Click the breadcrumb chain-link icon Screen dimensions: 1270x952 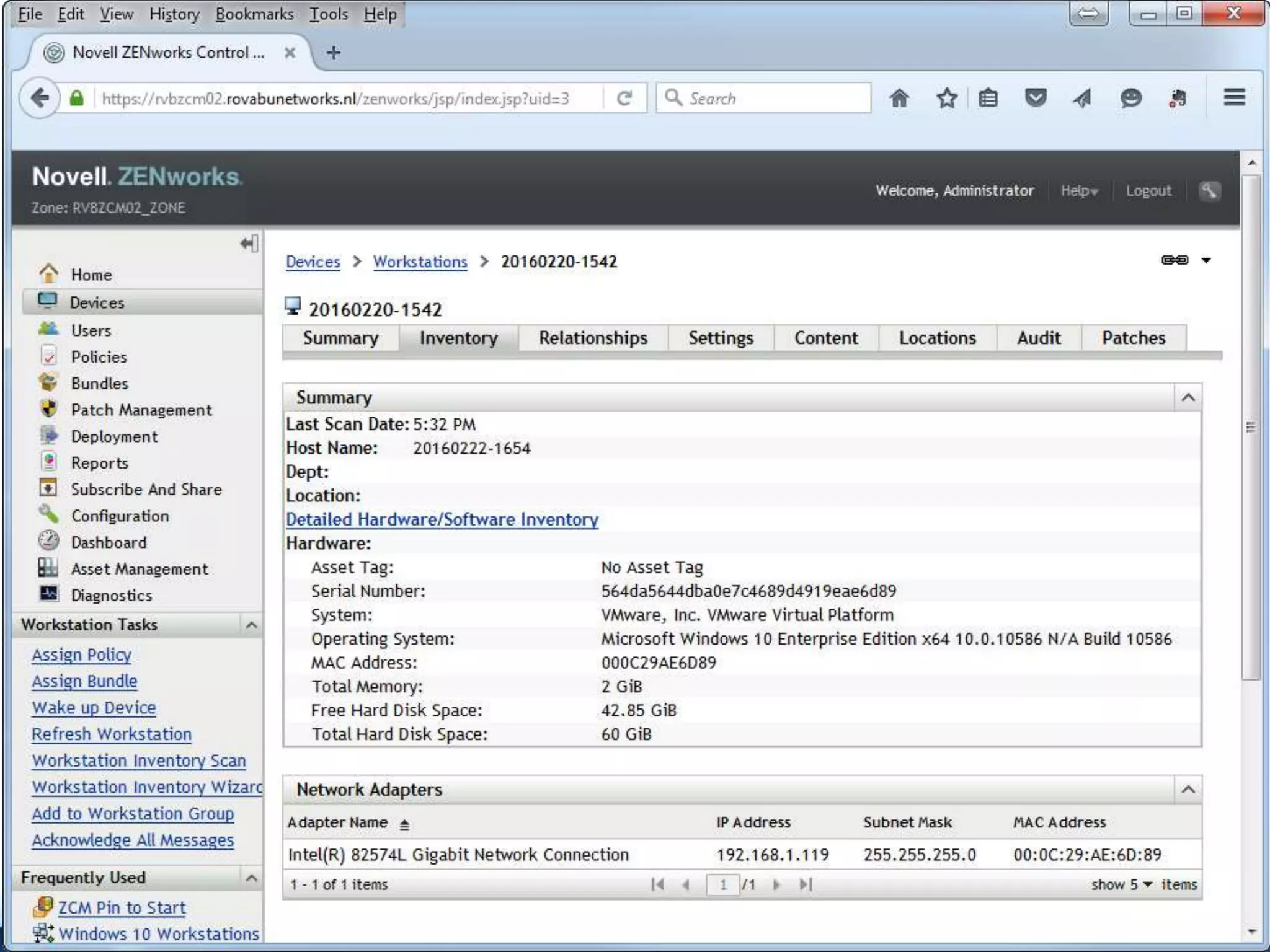coord(1175,260)
